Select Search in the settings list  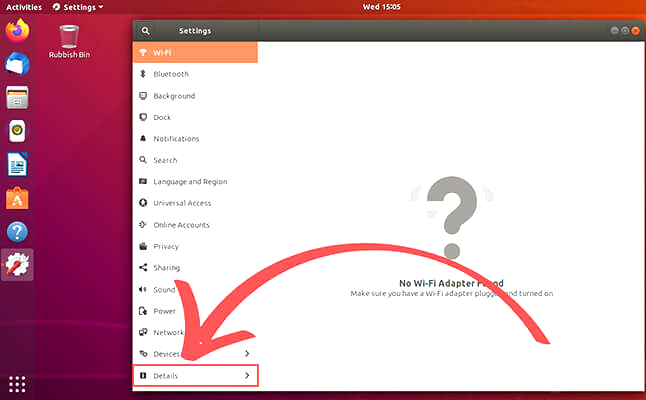(x=195, y=160)
